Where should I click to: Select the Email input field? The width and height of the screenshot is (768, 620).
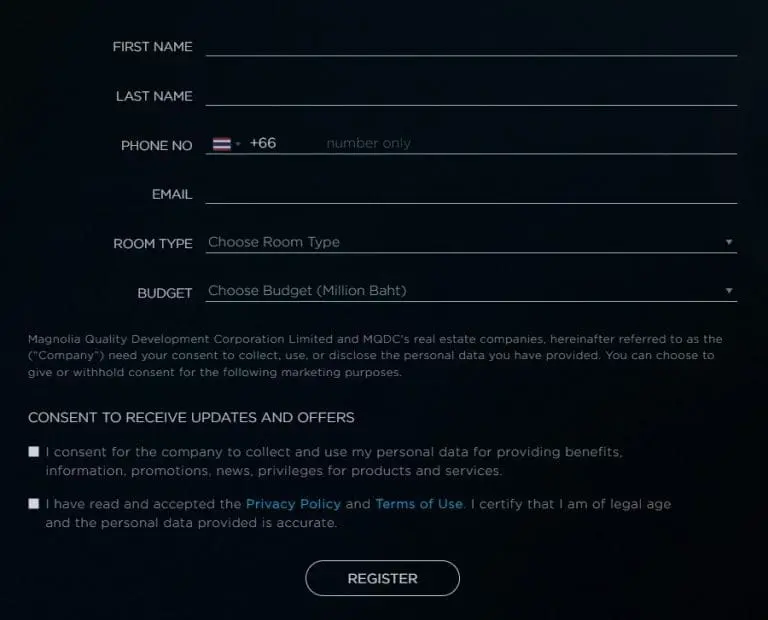tap(471, 193)
